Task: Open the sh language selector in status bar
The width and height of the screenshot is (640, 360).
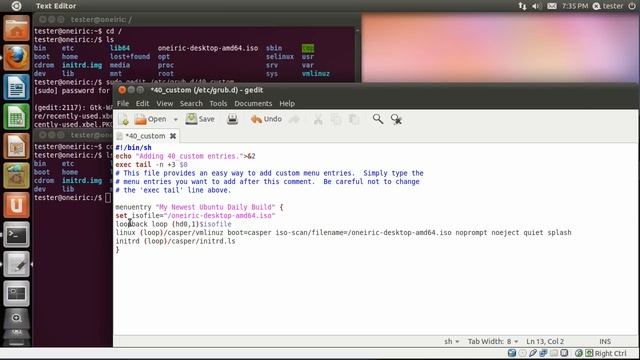Action: (451, 341)
